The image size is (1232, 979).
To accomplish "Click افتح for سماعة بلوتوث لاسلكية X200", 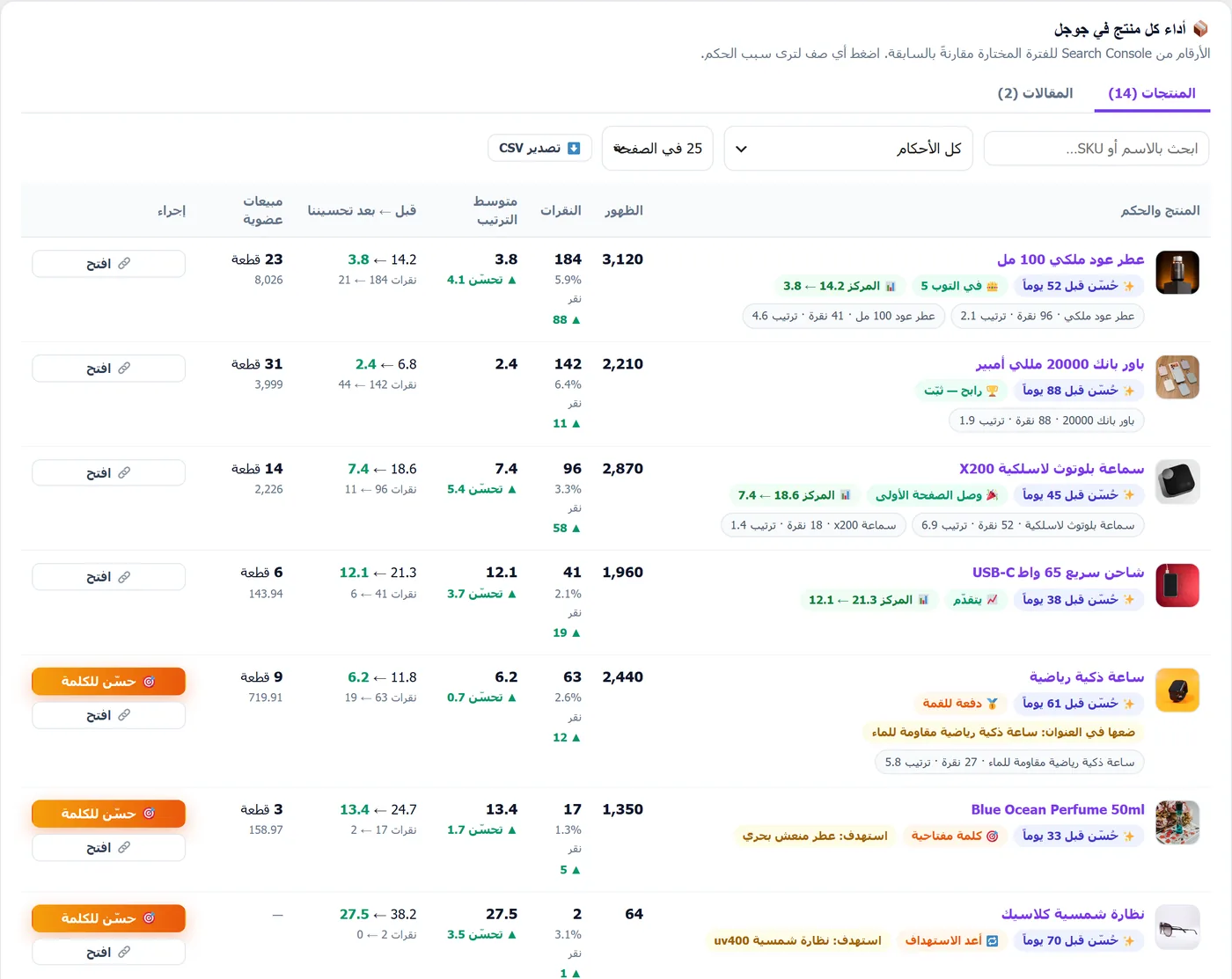I will point(109,473).
